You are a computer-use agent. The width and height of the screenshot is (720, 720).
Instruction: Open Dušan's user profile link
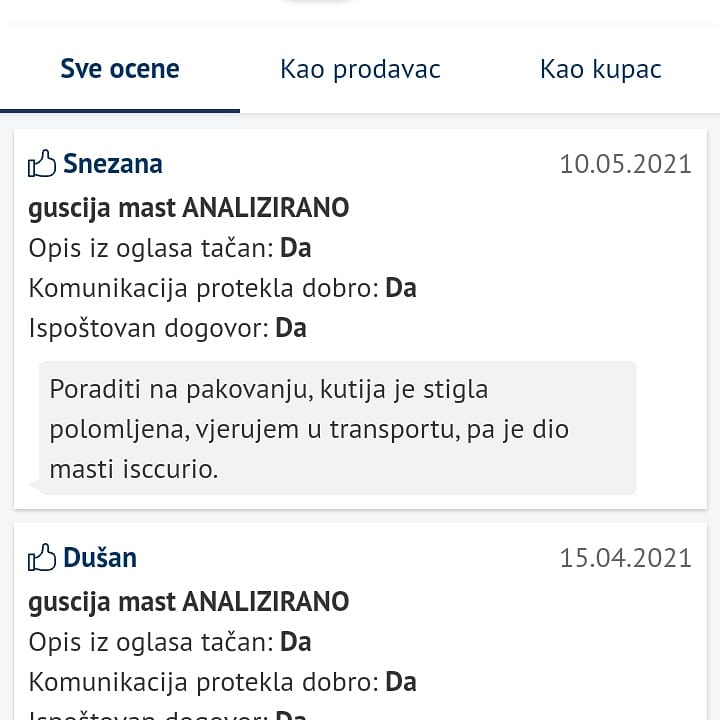click(100, 558)
